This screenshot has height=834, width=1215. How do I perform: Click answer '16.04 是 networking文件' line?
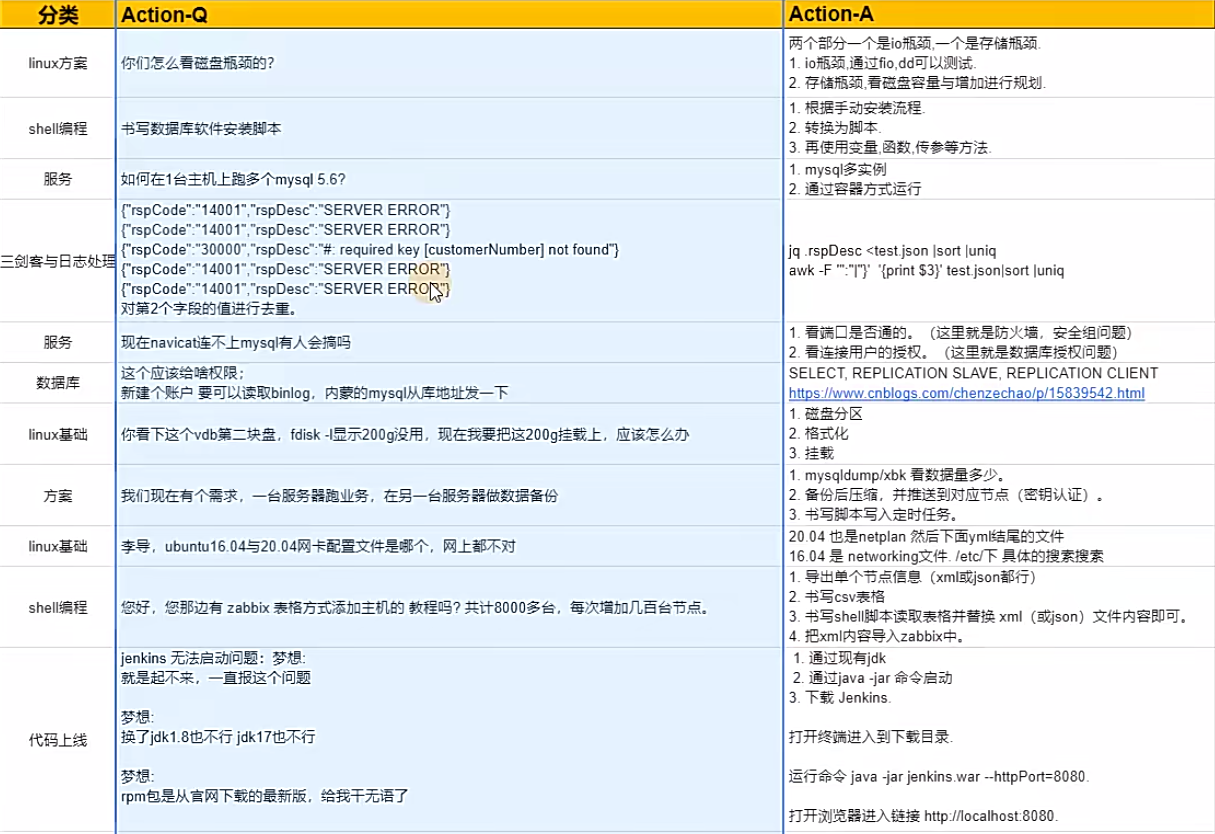point(946,556)
